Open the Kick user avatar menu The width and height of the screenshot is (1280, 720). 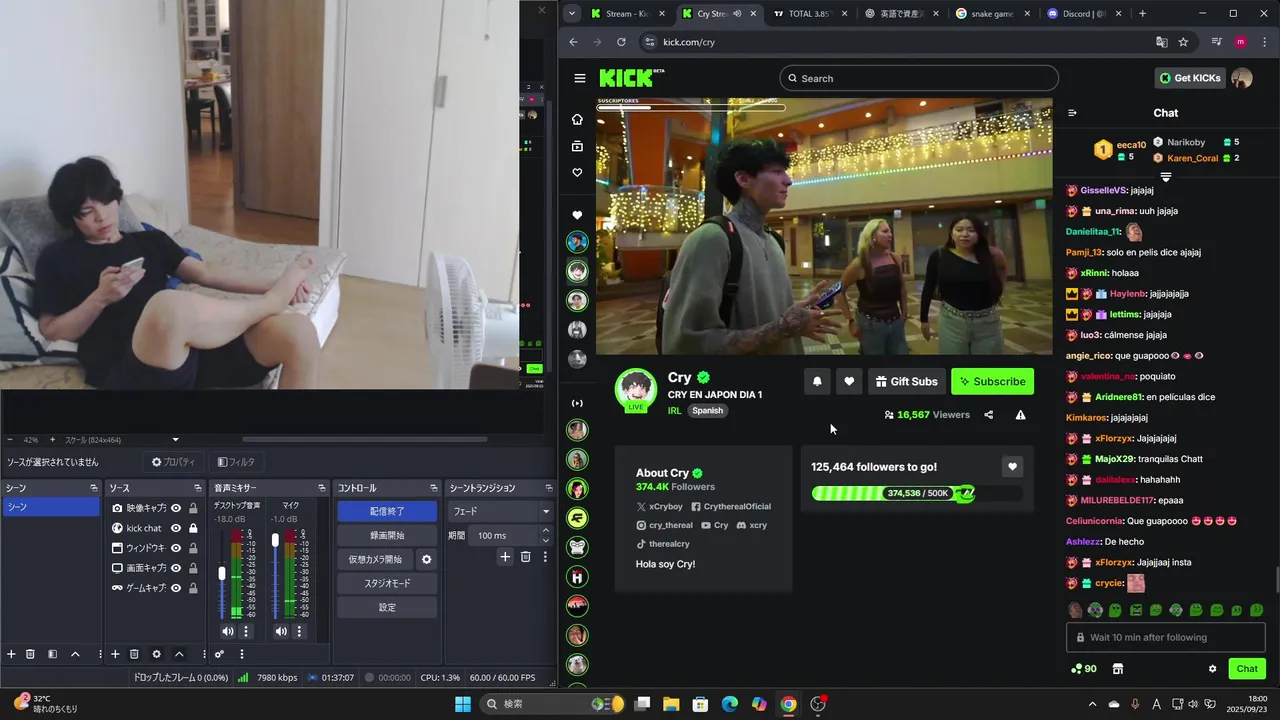click(x=1242, y=78)
